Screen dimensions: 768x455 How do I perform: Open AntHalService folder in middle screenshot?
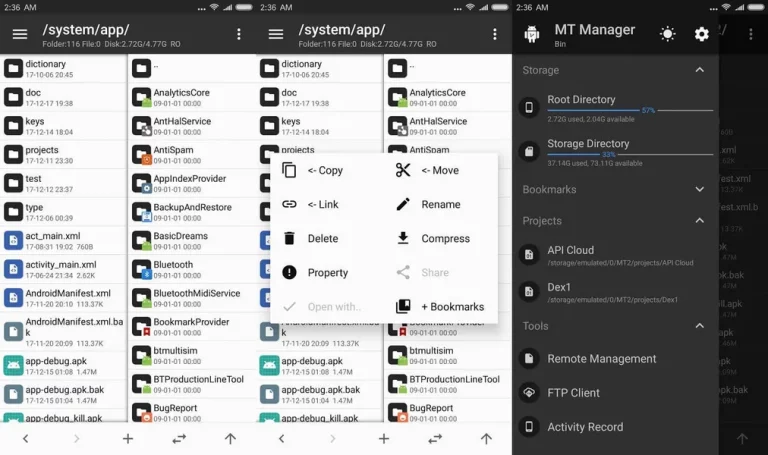tap(448, 126)
